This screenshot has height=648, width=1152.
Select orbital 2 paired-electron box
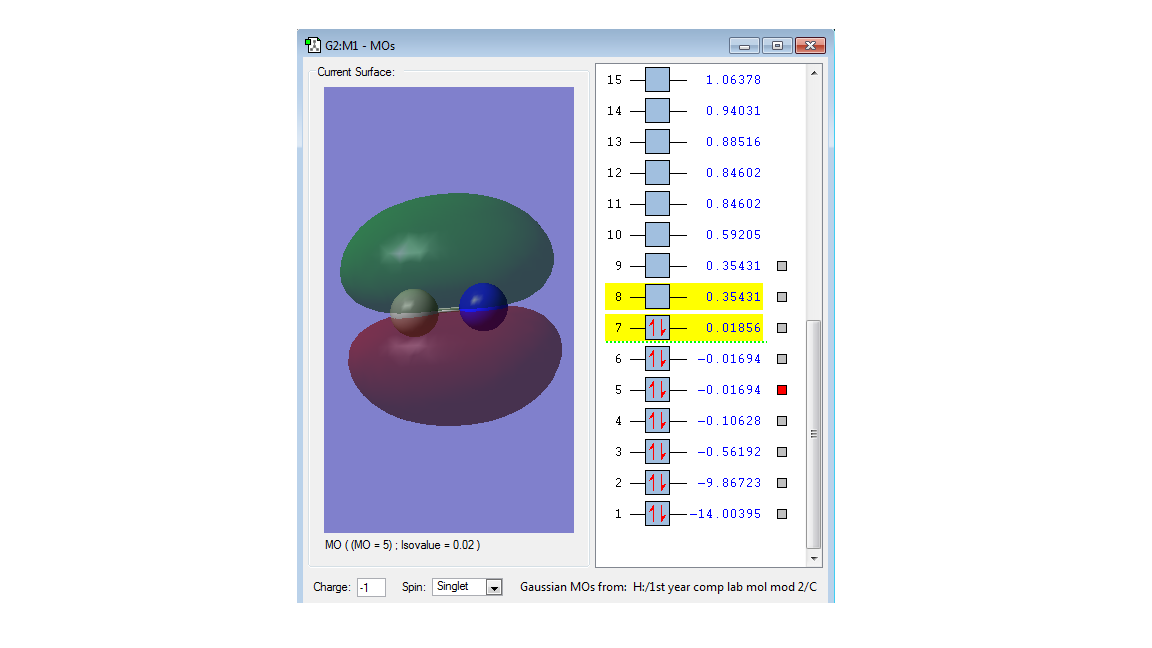657,483
